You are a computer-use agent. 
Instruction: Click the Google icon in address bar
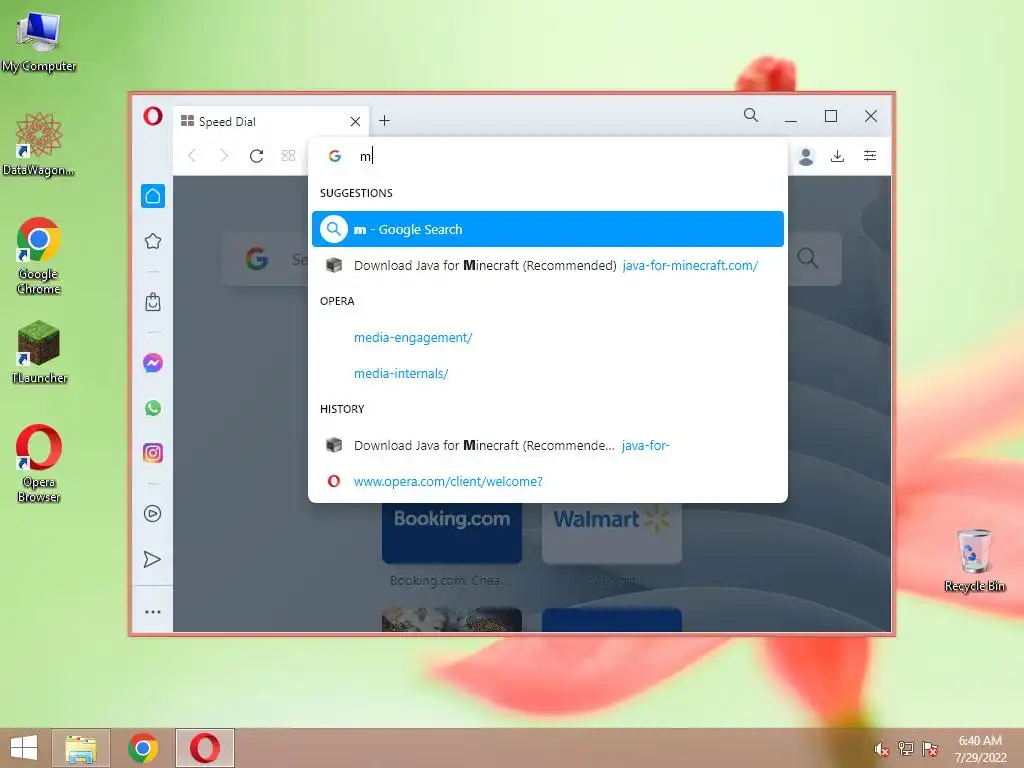[335, 156]
